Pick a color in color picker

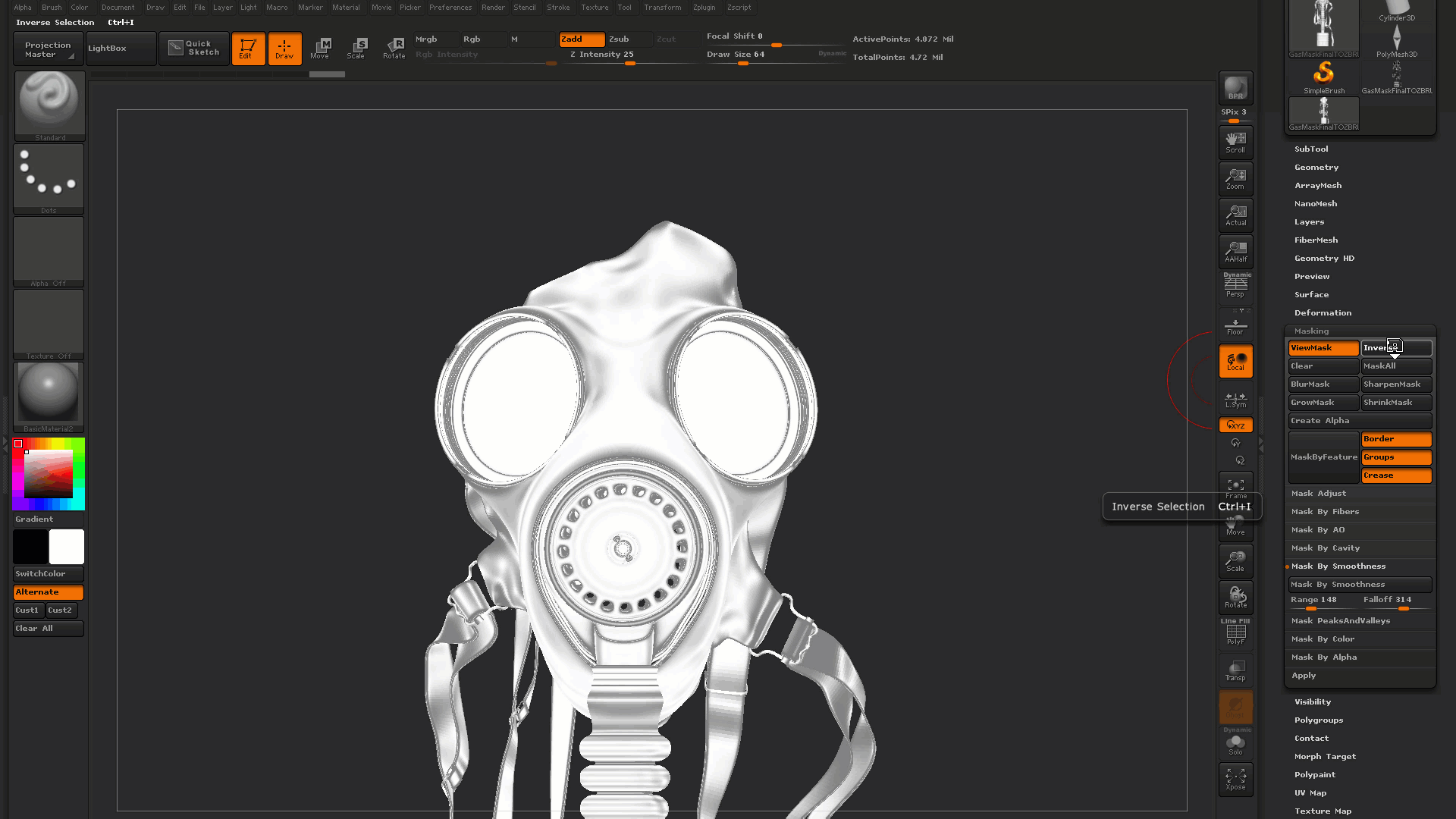49,474
